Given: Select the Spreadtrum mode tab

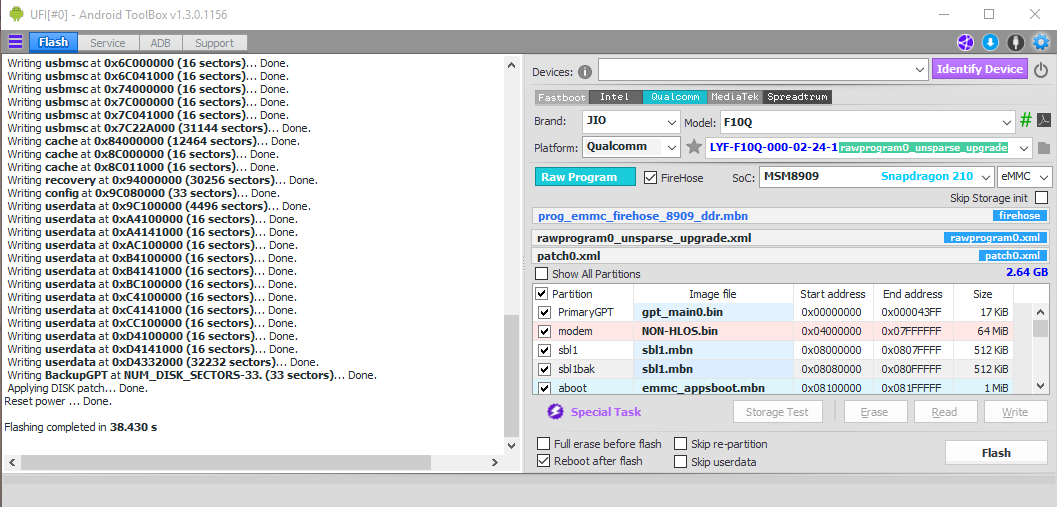Looking at the screenshot, I should point(797,97).
